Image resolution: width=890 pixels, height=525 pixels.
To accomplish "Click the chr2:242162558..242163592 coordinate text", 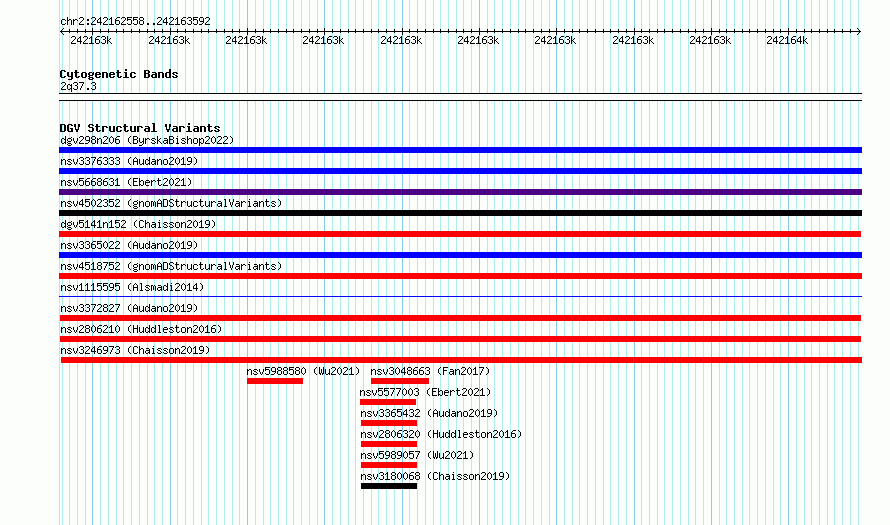I will pyautogui.click(x=135, y=21).
